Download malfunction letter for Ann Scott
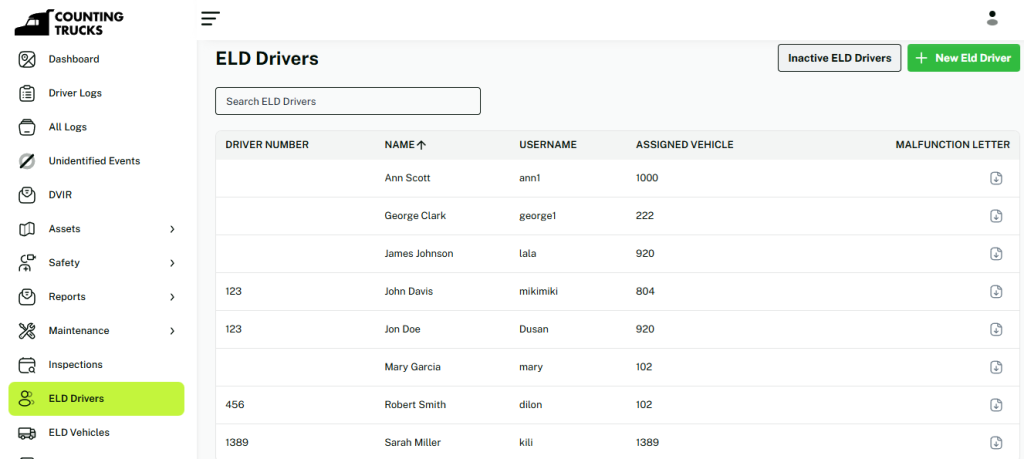1024x459 pixels. pos(996,178)
